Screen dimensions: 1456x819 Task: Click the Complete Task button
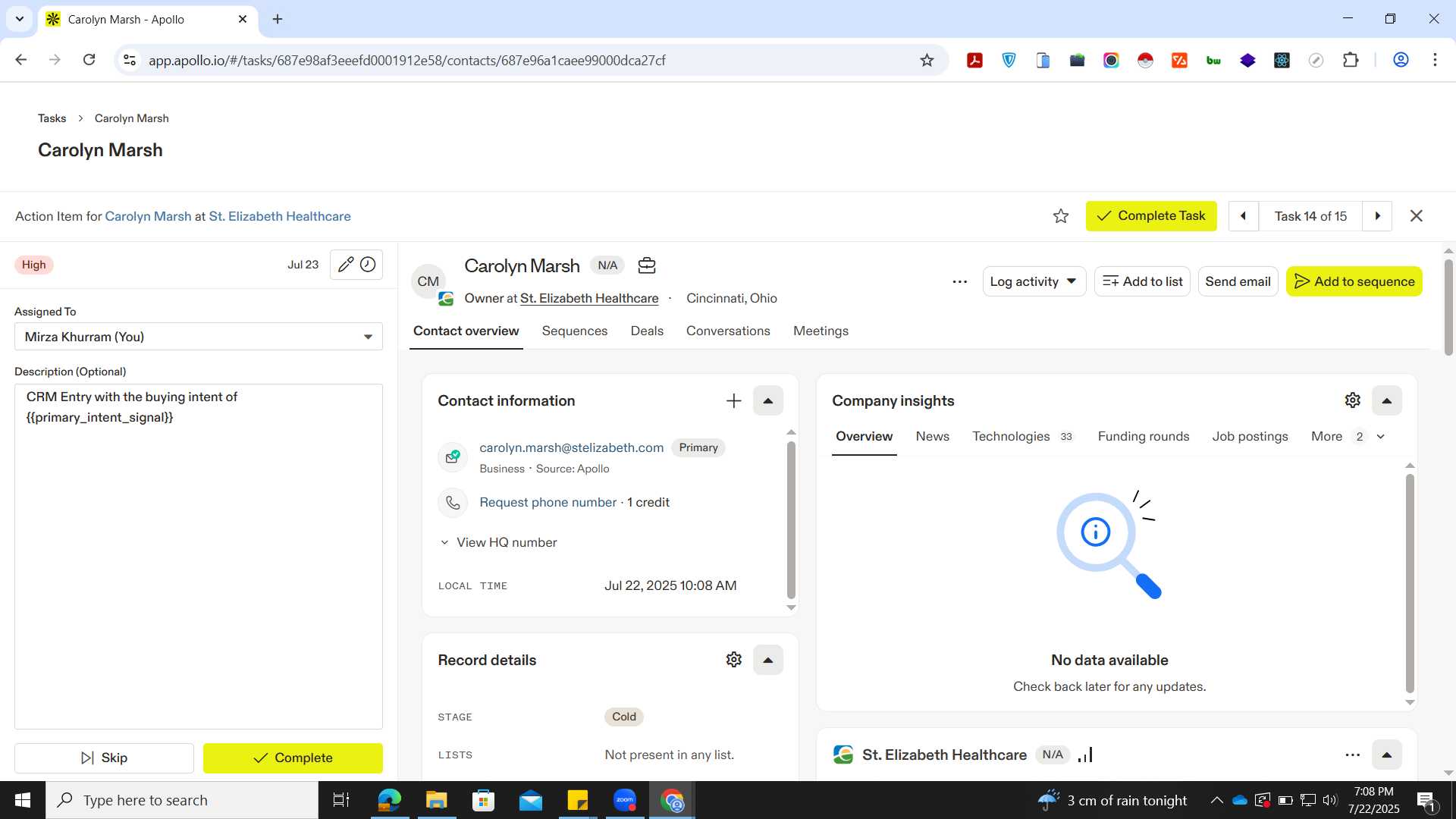tap(1151, 216)
